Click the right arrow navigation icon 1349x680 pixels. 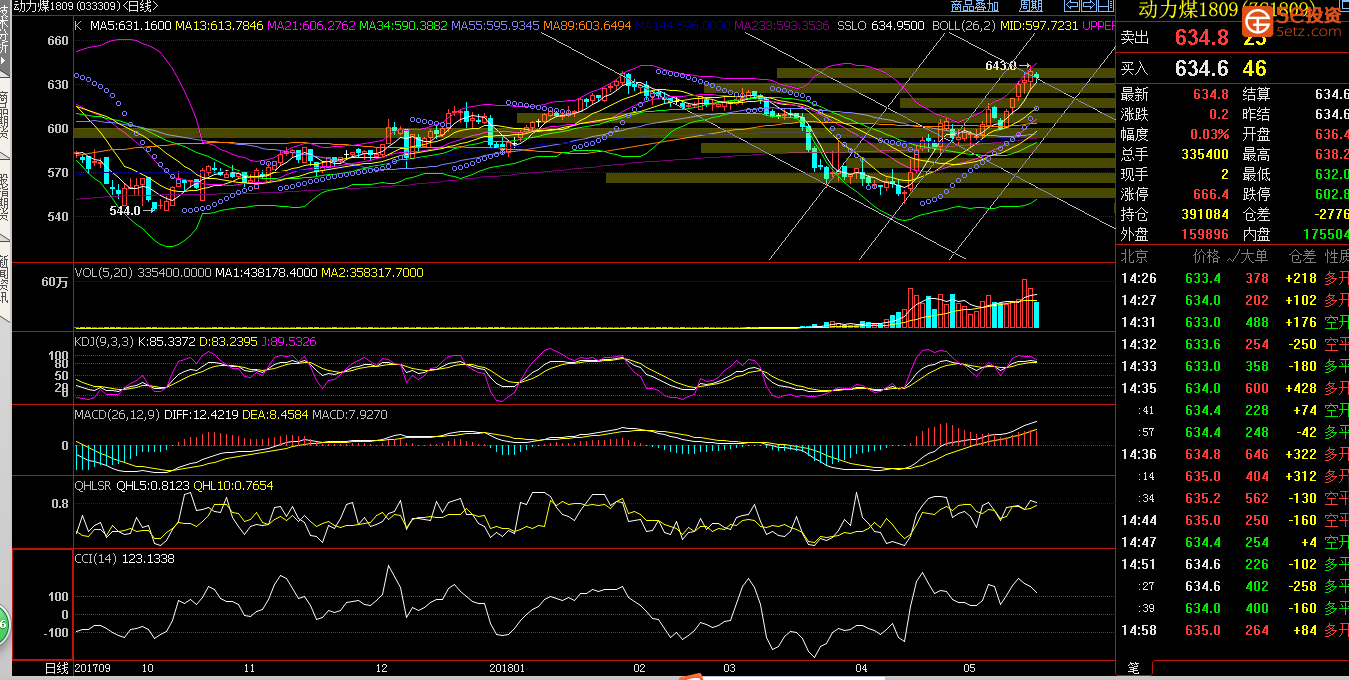click(1087, 6)
